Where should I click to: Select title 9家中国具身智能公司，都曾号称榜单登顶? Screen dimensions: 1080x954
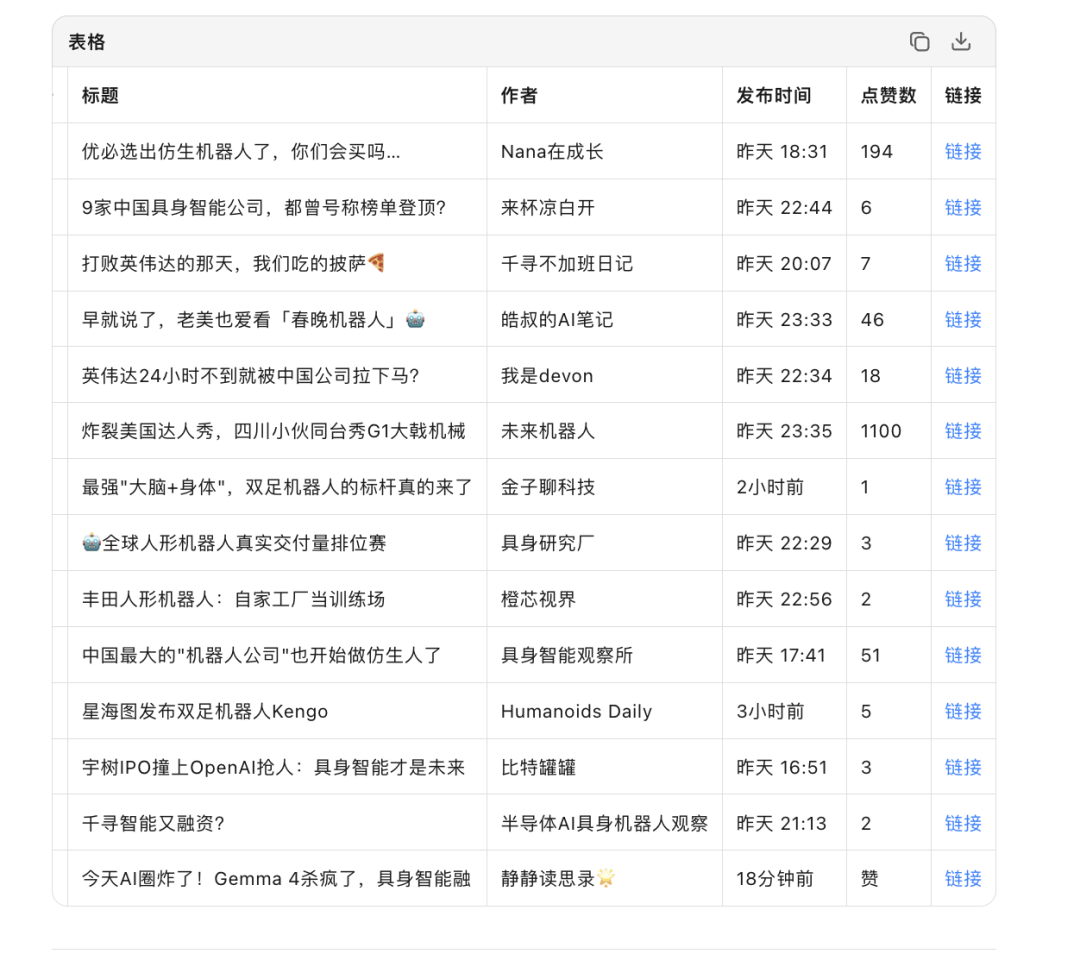pos(264,207)
